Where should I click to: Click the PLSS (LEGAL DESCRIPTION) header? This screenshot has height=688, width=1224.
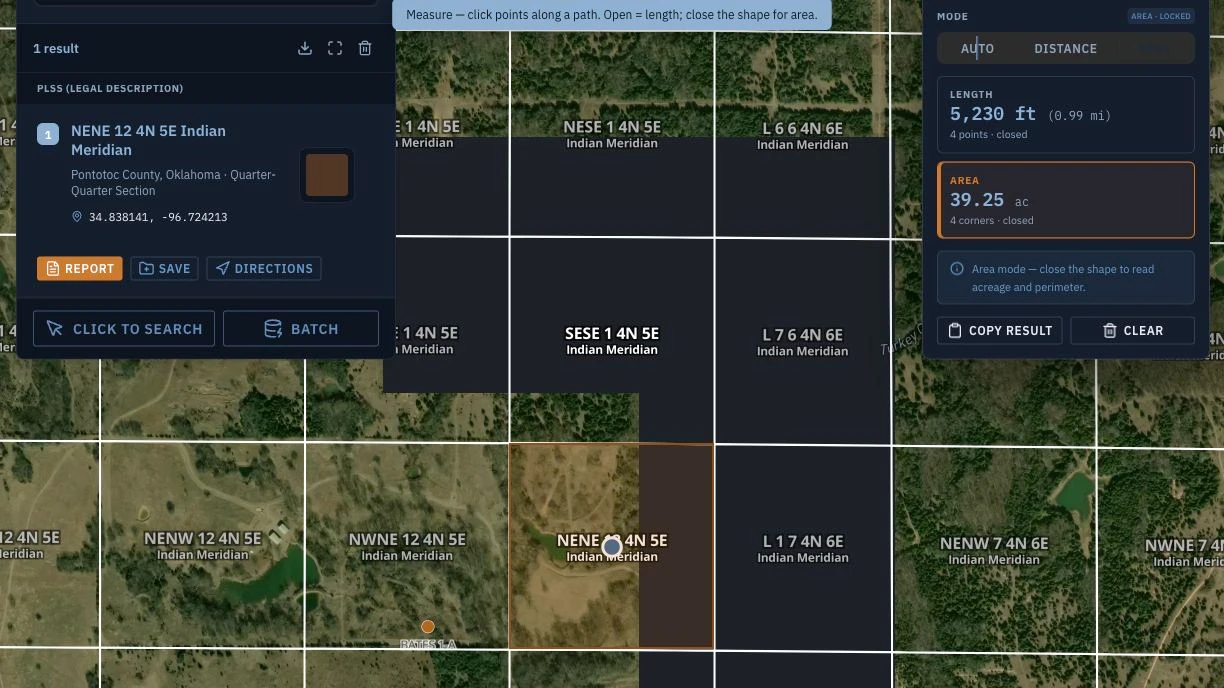point(110,88)
